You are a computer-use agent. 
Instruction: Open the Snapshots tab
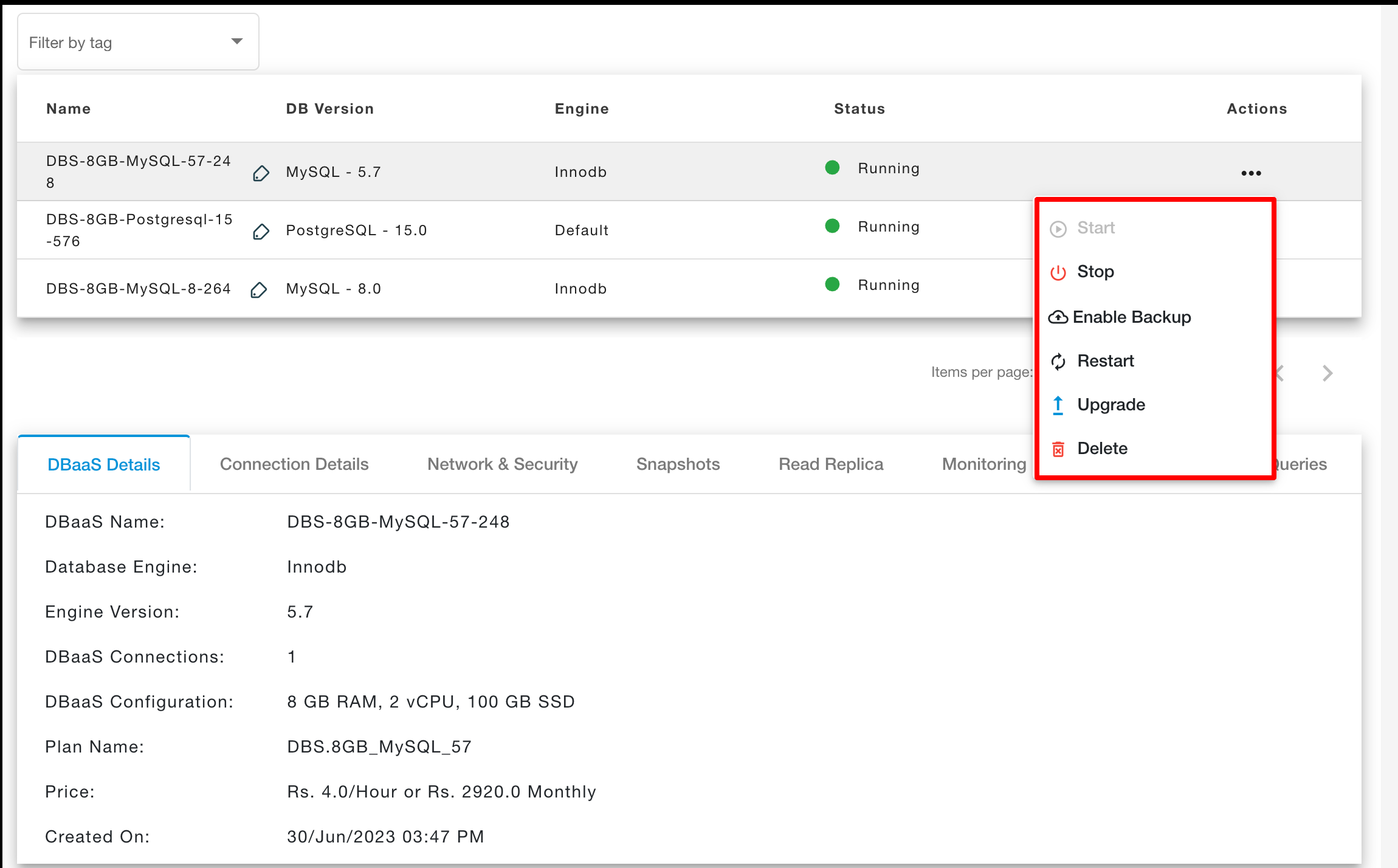tap(678, 464)
